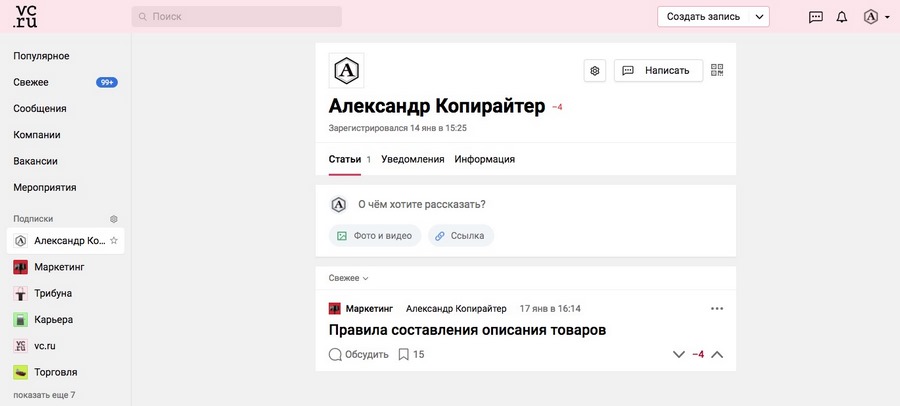900x406 pixels.
Task: Click the Написать button
Action: (x=658, y=71)
